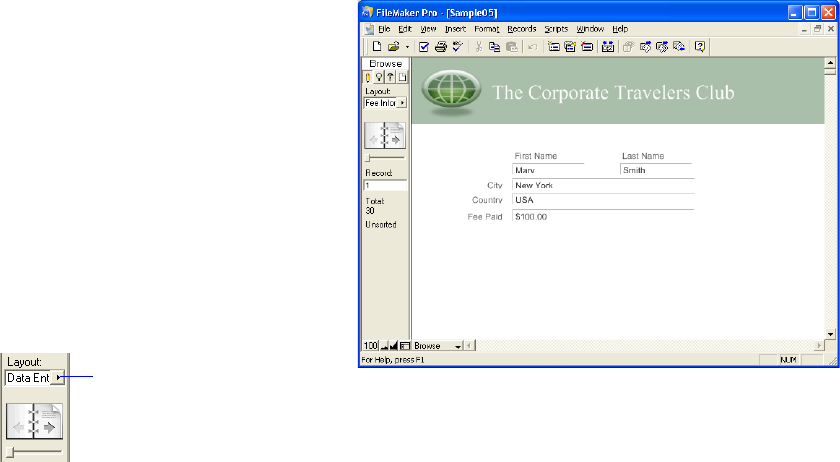
Task: Click the Copy toolbar icon
Action: [494, 47]
